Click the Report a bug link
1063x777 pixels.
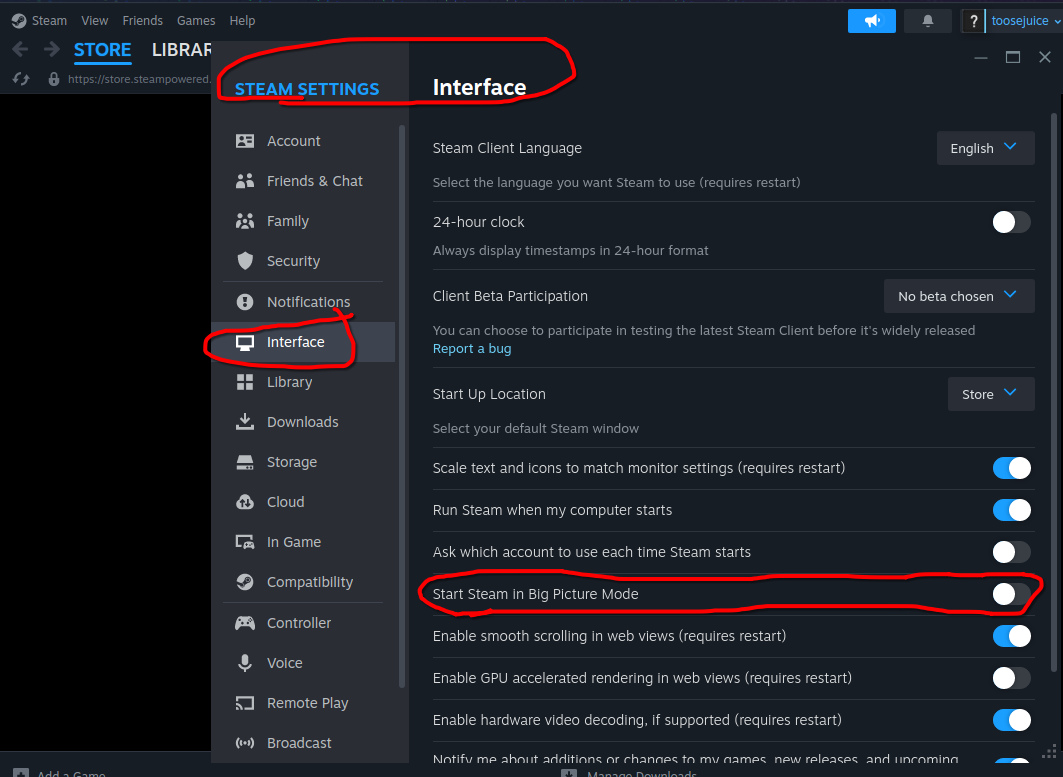click(472, 348)
